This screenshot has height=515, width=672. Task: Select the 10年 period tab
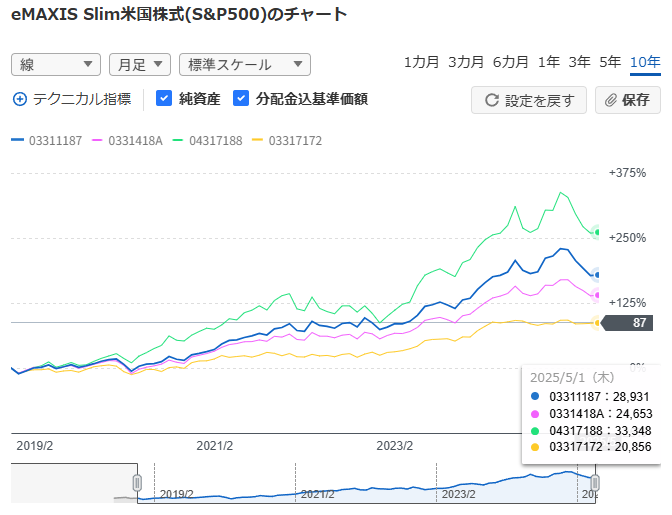[645, 63]
